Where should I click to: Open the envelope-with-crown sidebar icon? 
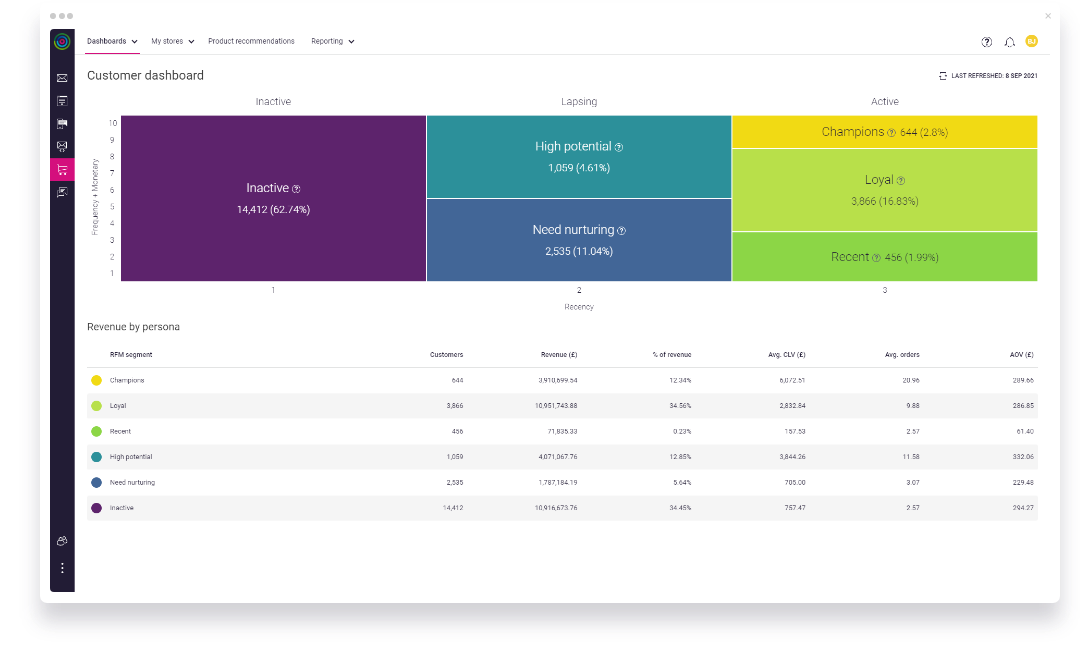pyautogui.click(x=62, y=145)
